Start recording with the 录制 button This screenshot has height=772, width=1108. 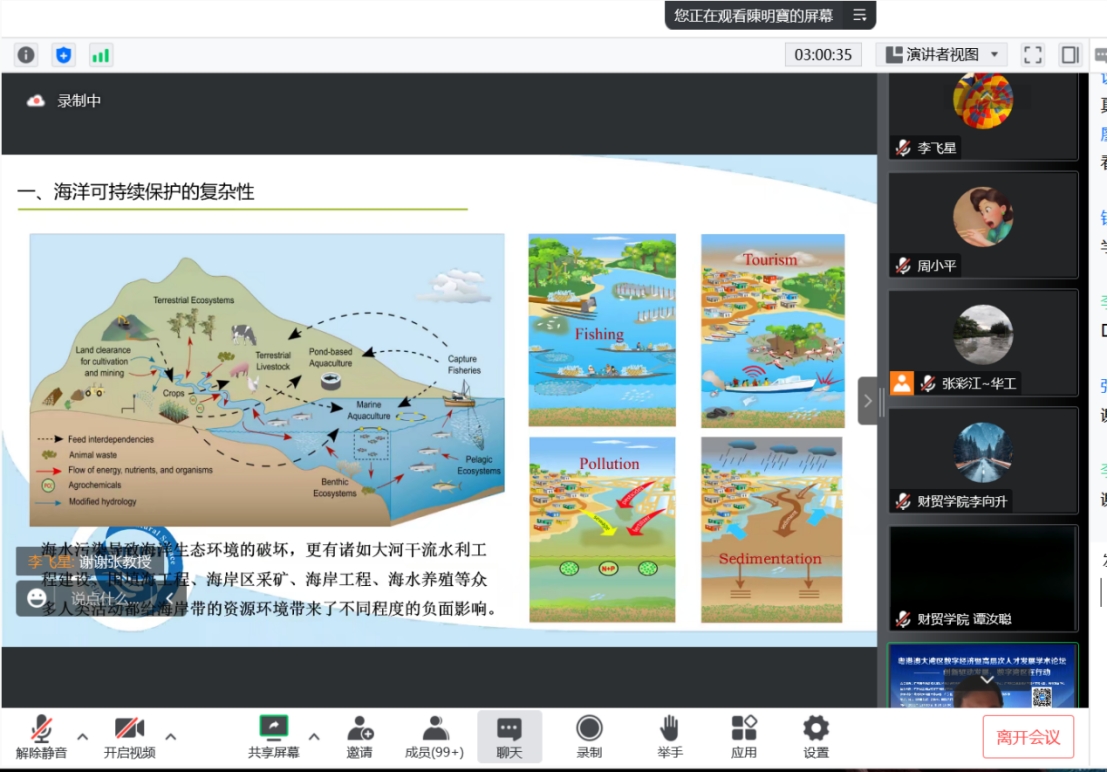(x=589, y=737)
